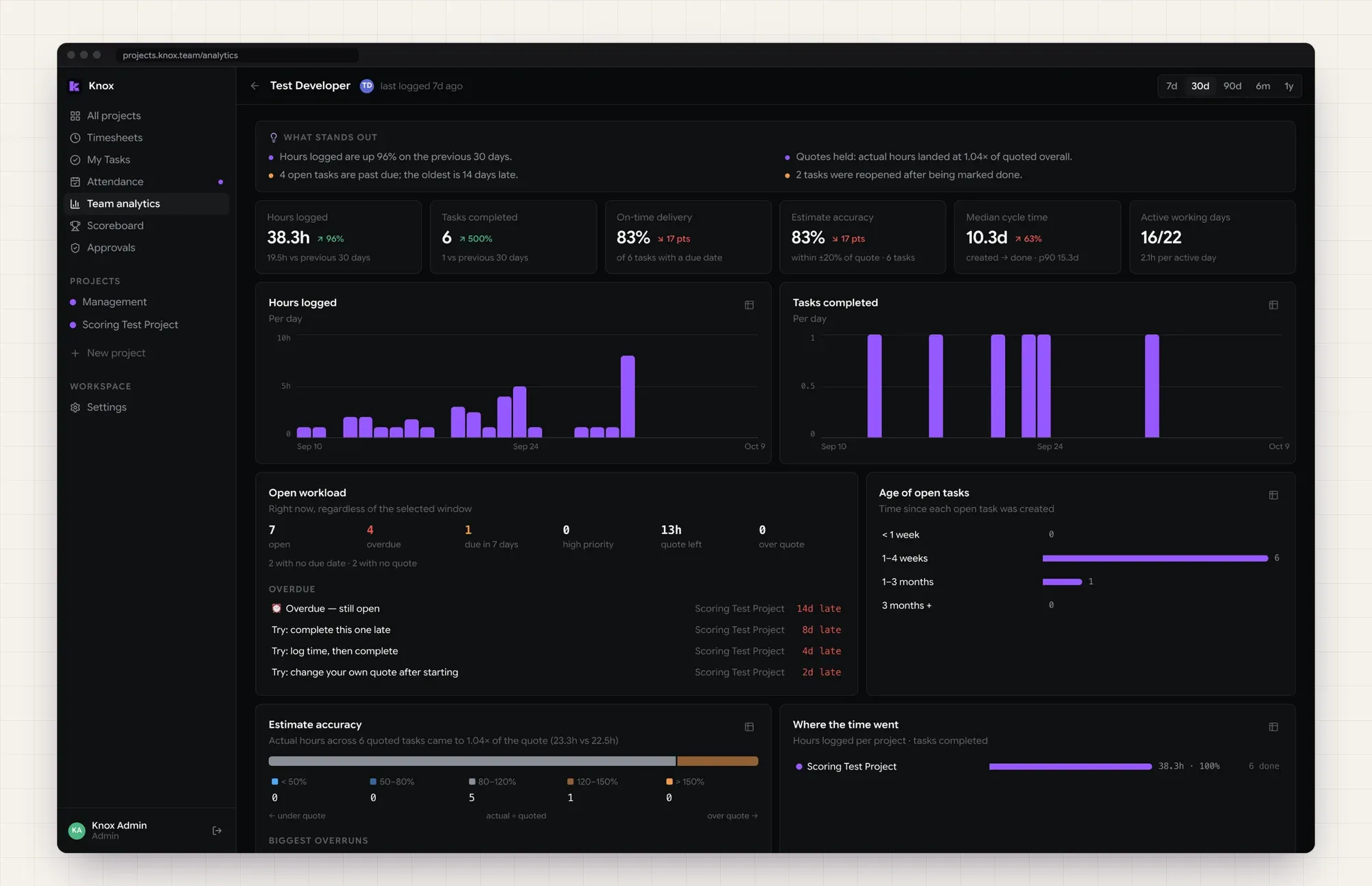Click the back arrow beside Test Developer
The image size is (1372, 886).
(x=255, y=86)
